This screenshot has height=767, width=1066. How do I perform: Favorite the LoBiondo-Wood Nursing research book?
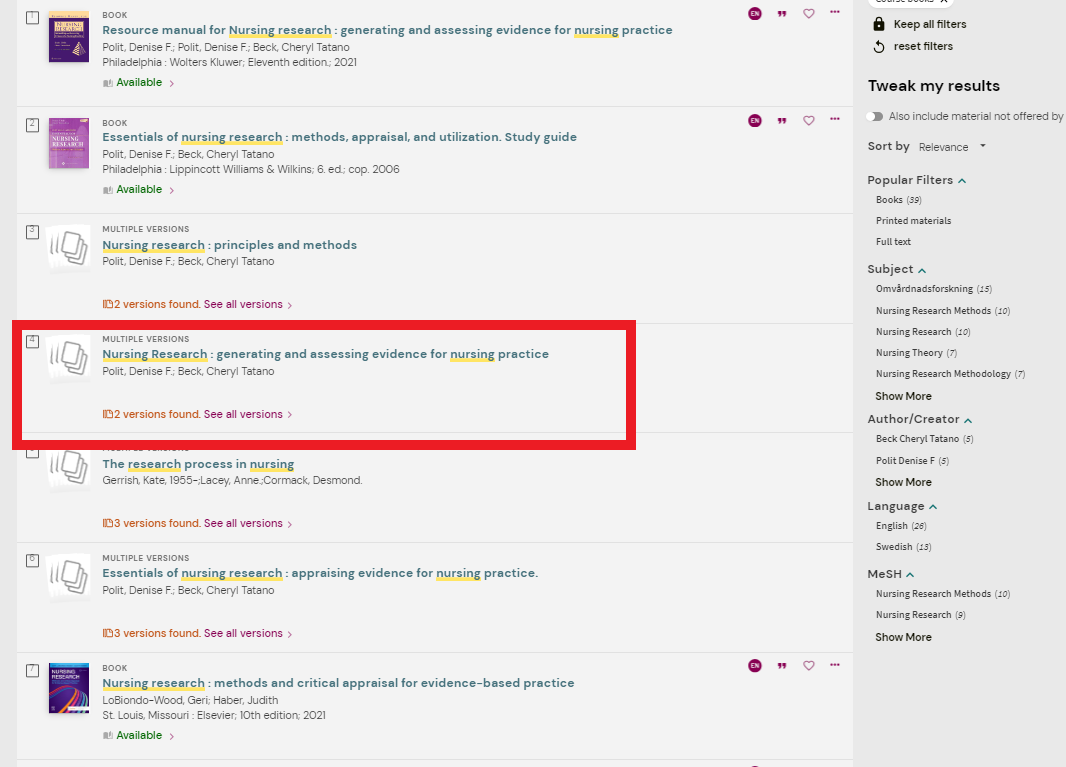tap(808, 666)
